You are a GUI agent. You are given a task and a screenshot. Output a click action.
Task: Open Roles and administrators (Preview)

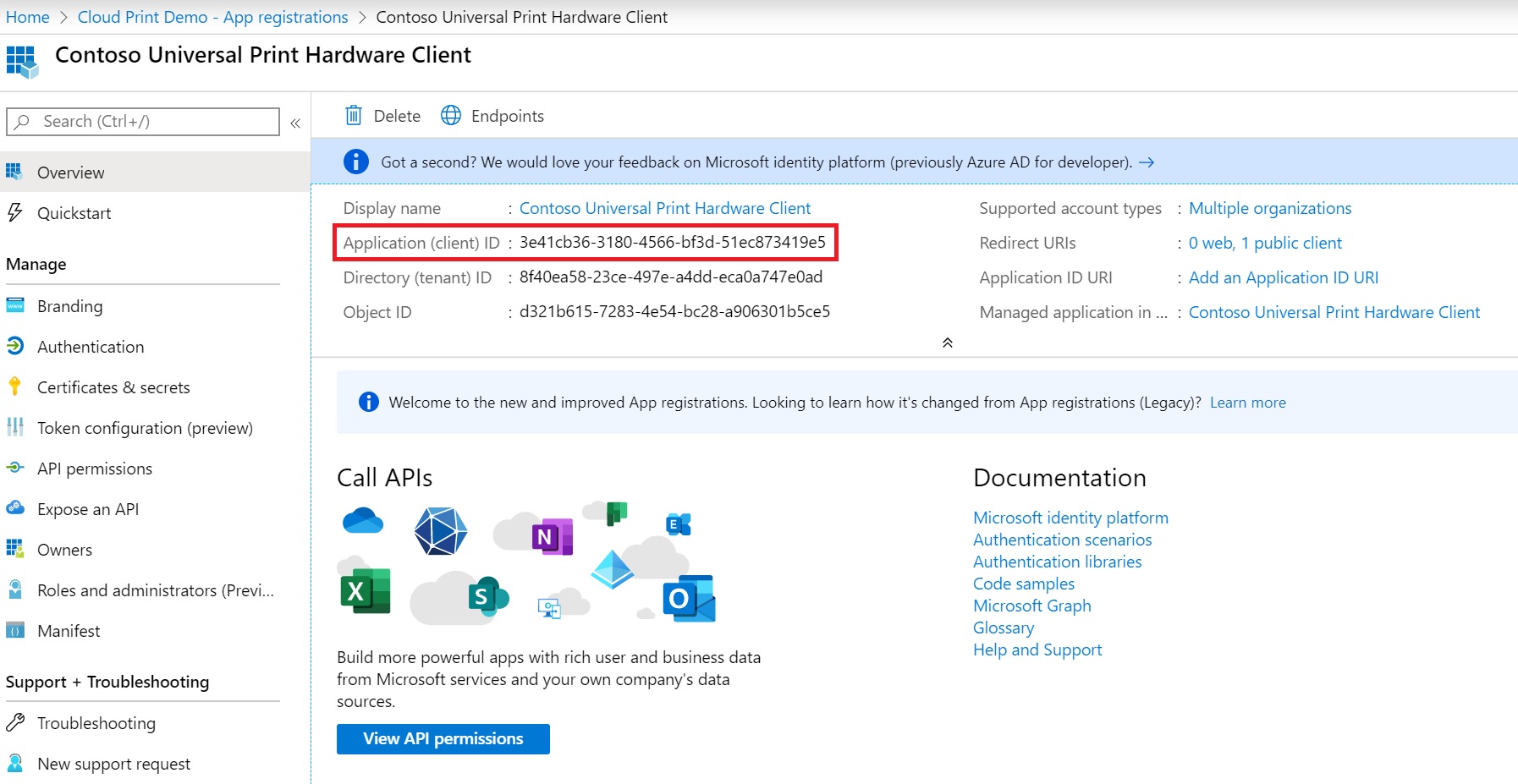155,589
